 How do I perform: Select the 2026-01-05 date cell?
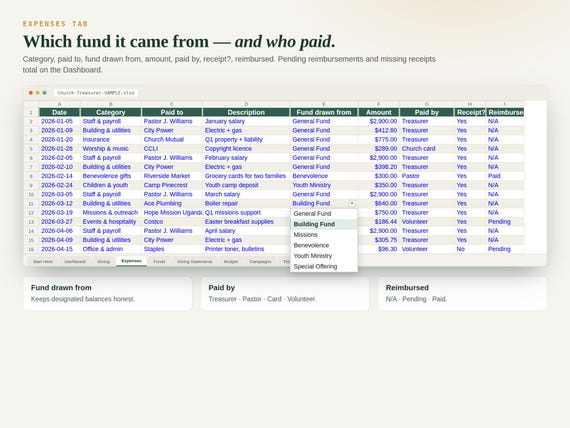(59, 121)
